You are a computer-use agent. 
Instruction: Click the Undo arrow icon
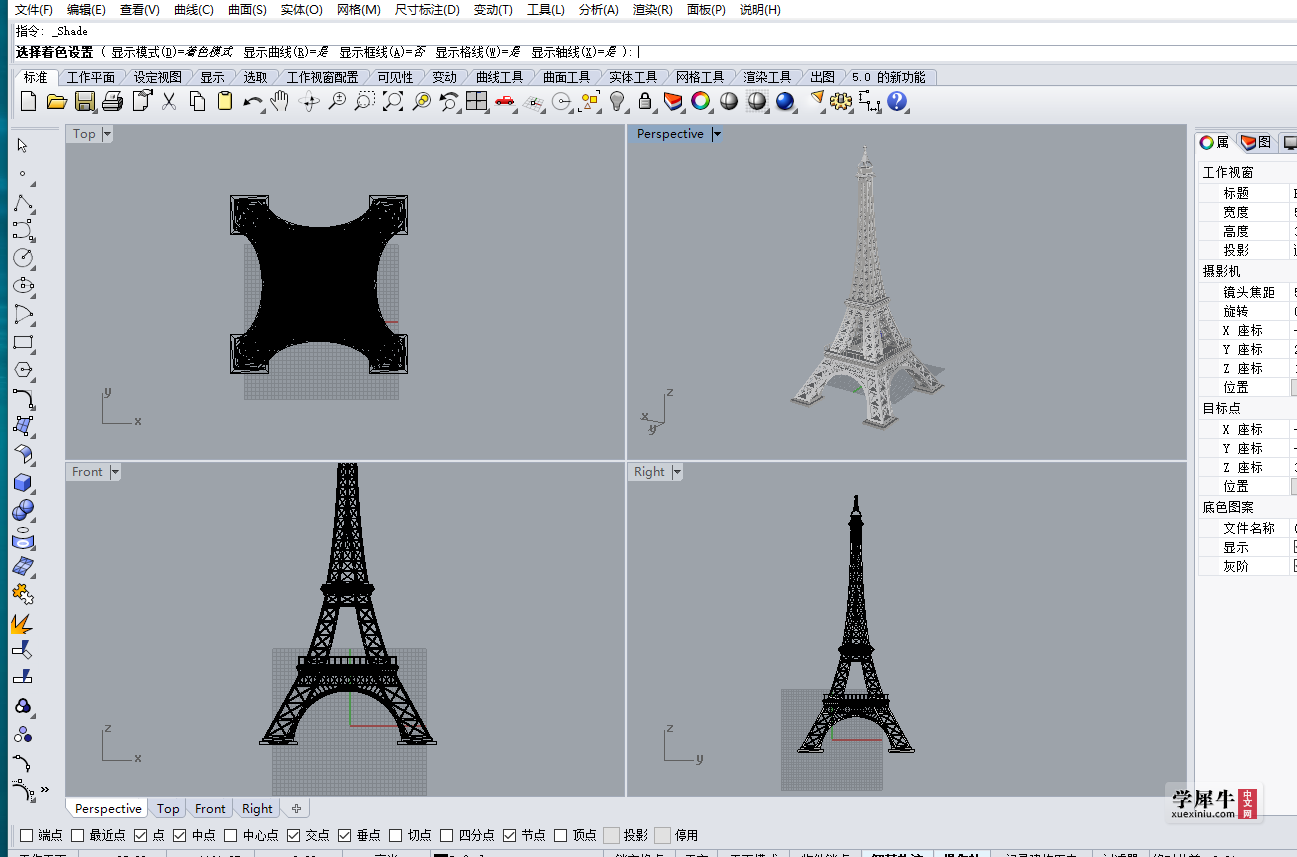[x=253, y=101]
